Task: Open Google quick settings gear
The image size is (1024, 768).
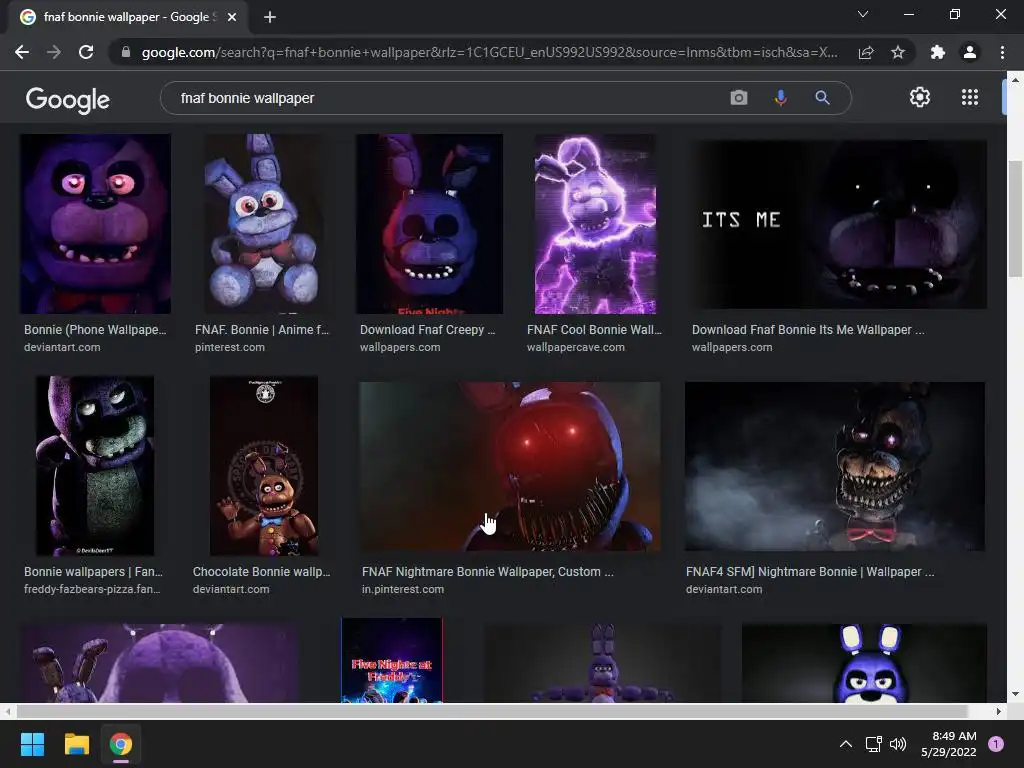Action: pos(920,97)
